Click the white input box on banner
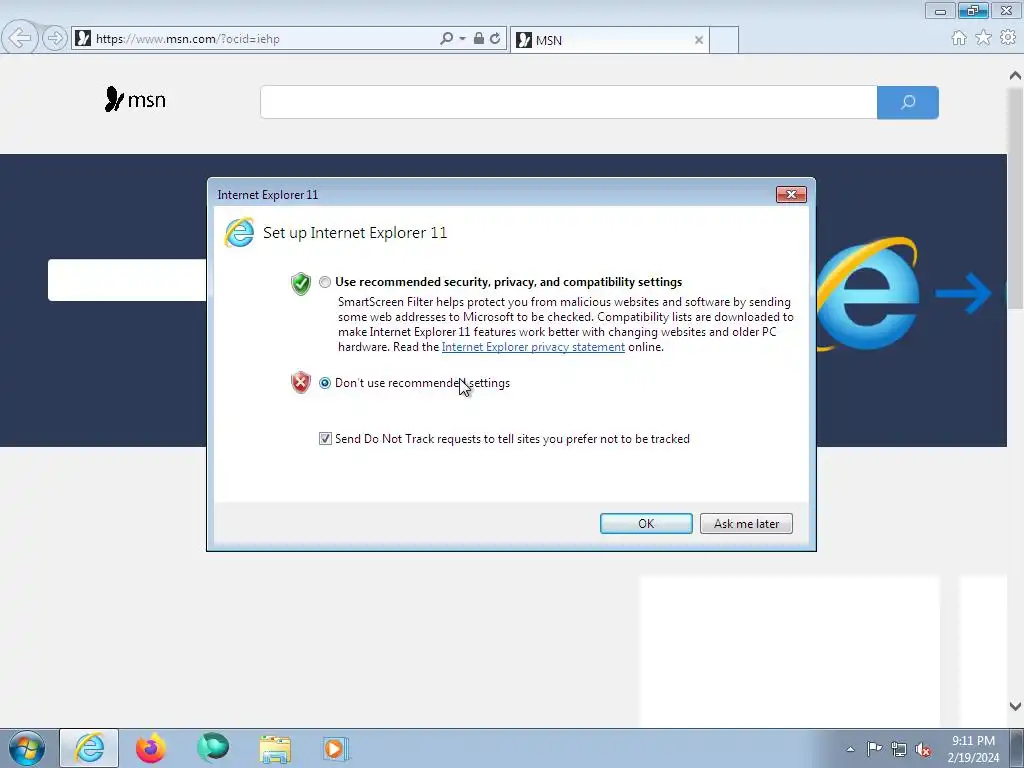Viewport: 1024px width, 768px height. point(127,280)
